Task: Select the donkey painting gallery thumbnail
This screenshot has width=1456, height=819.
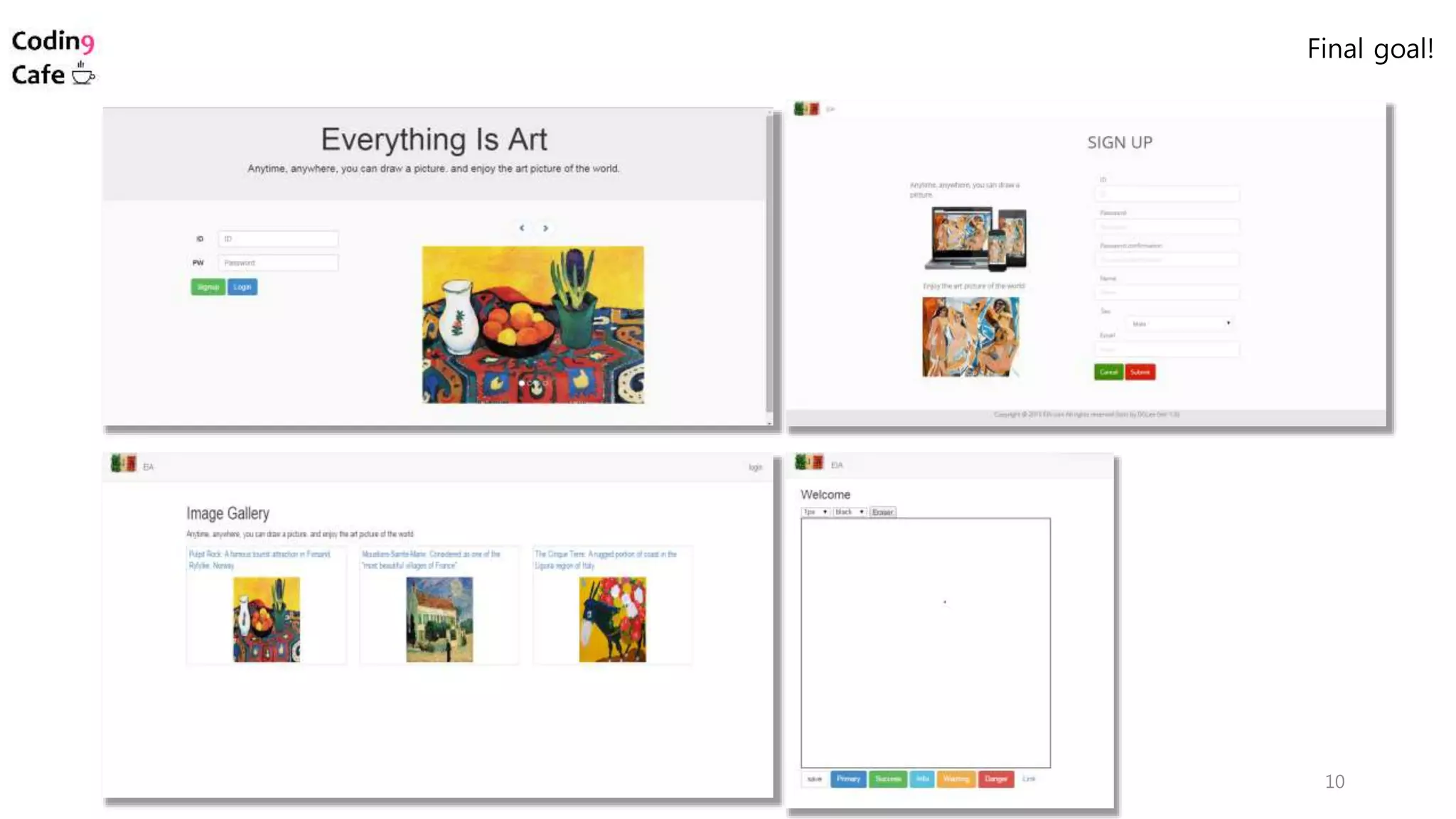Action: pos(612,619)
